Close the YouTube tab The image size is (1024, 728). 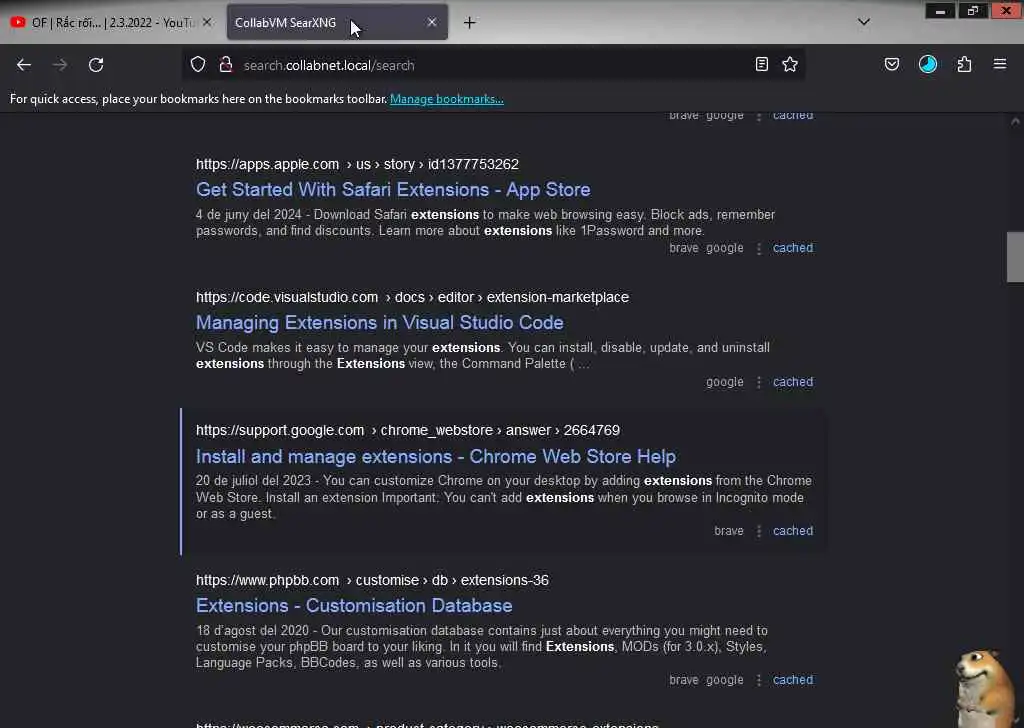point(207,22)
